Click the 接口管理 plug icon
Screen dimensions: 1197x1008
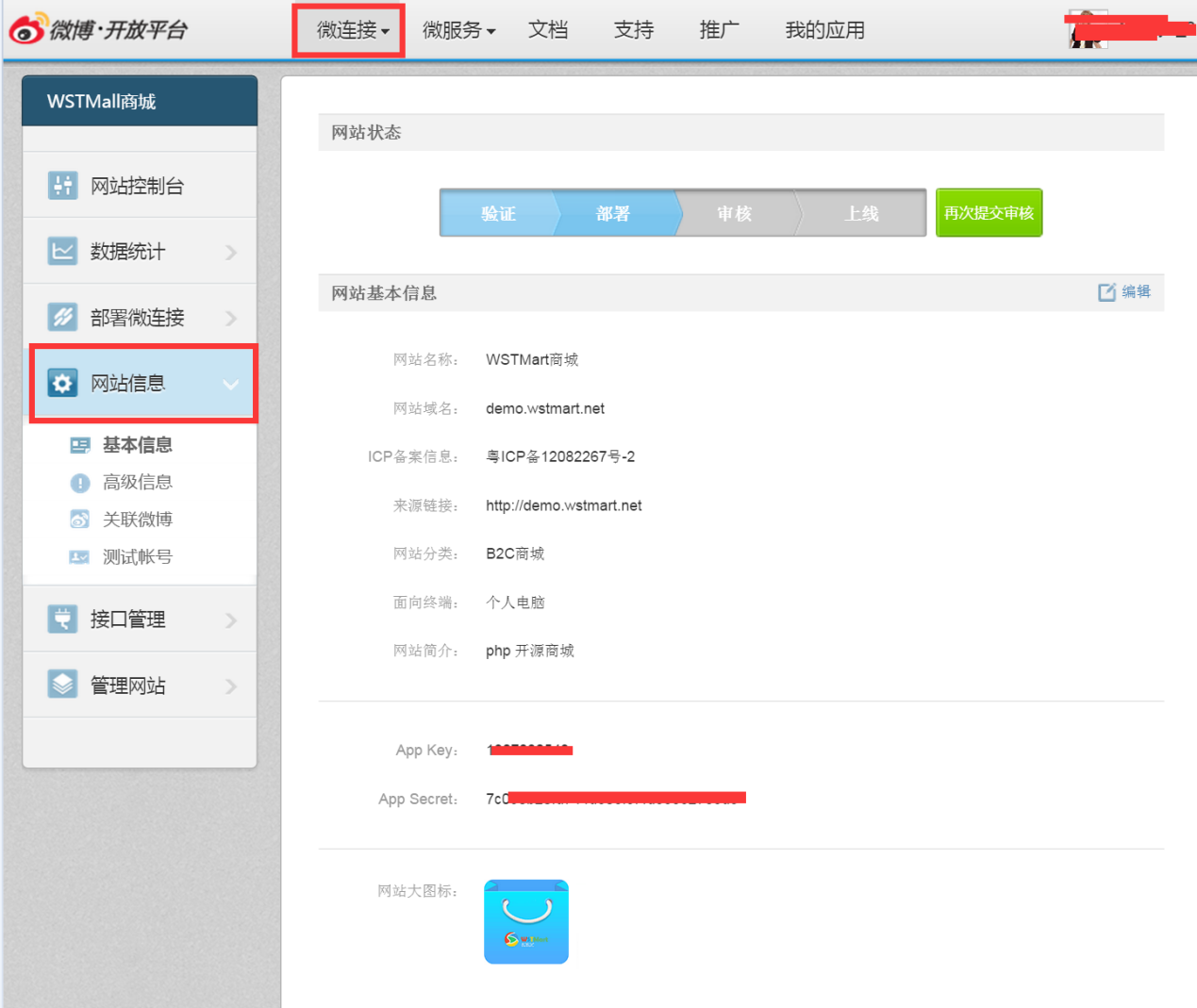(x=63, y=619)
